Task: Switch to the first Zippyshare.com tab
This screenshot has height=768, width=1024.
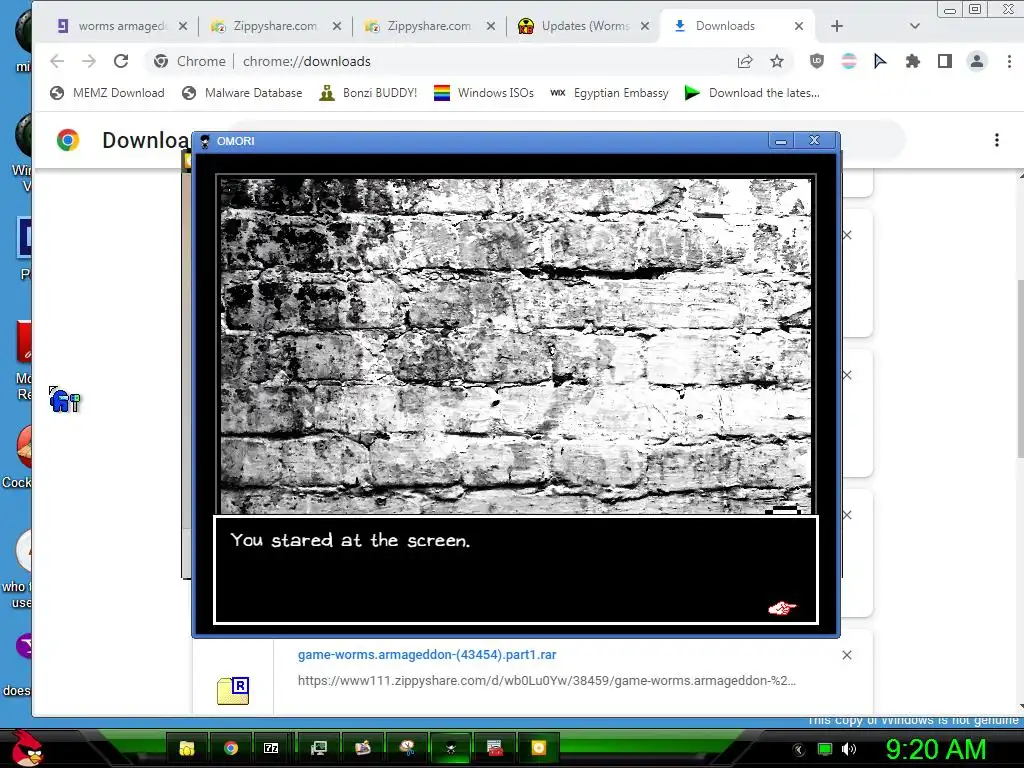Action: pos(275,26)
